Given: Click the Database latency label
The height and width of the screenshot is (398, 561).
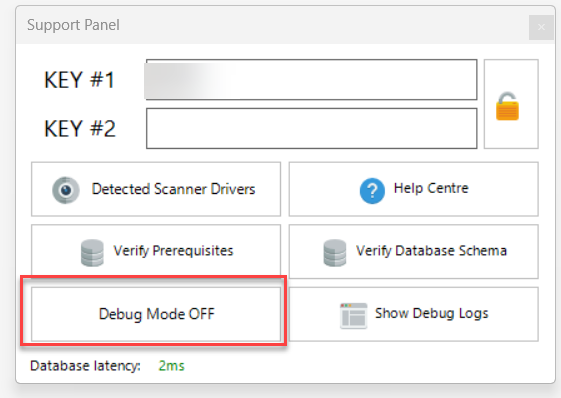Looking at the screenshot, I should [86, 366].
